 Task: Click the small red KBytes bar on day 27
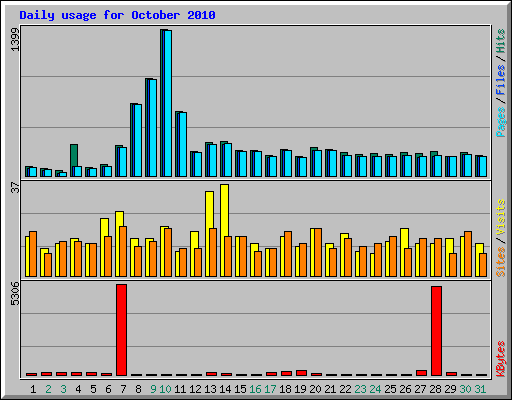421,373
